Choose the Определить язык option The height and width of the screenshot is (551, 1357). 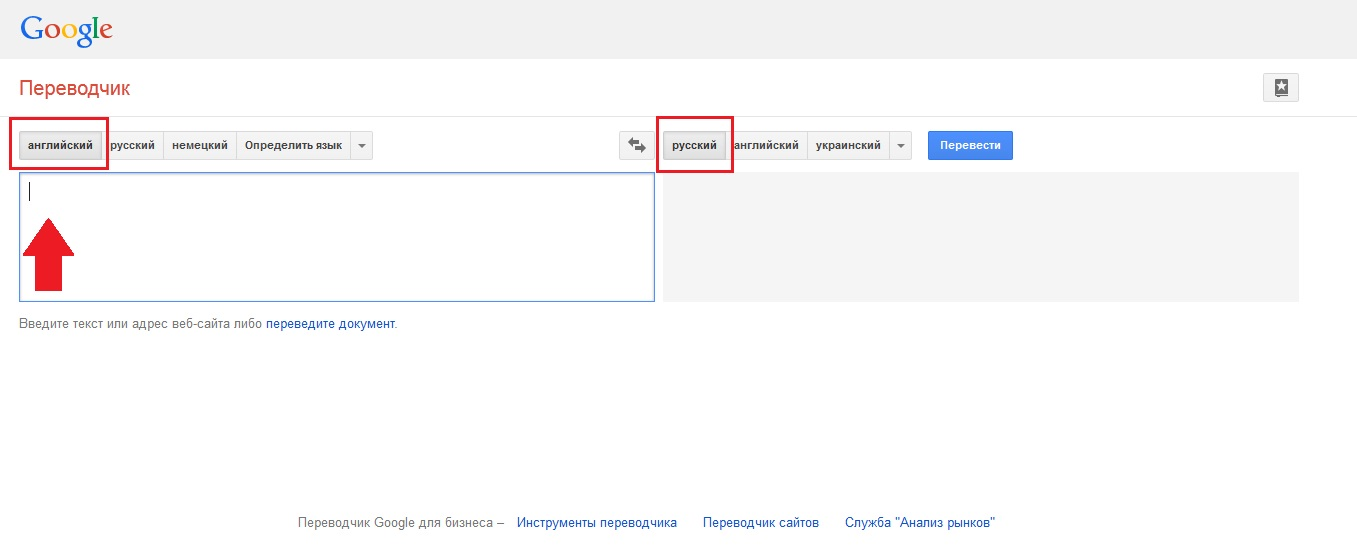point(293,146)
